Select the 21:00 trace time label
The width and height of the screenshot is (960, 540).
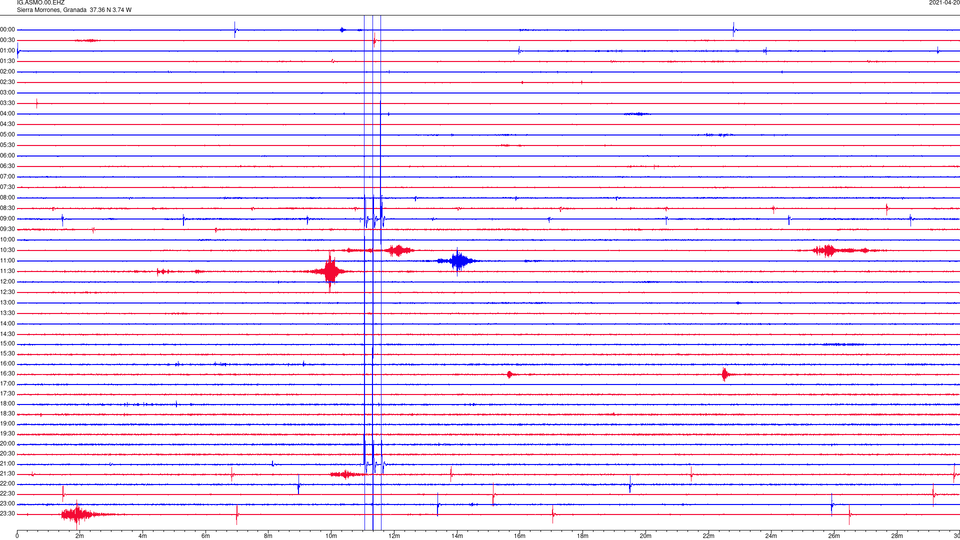(x=7, y=464)
